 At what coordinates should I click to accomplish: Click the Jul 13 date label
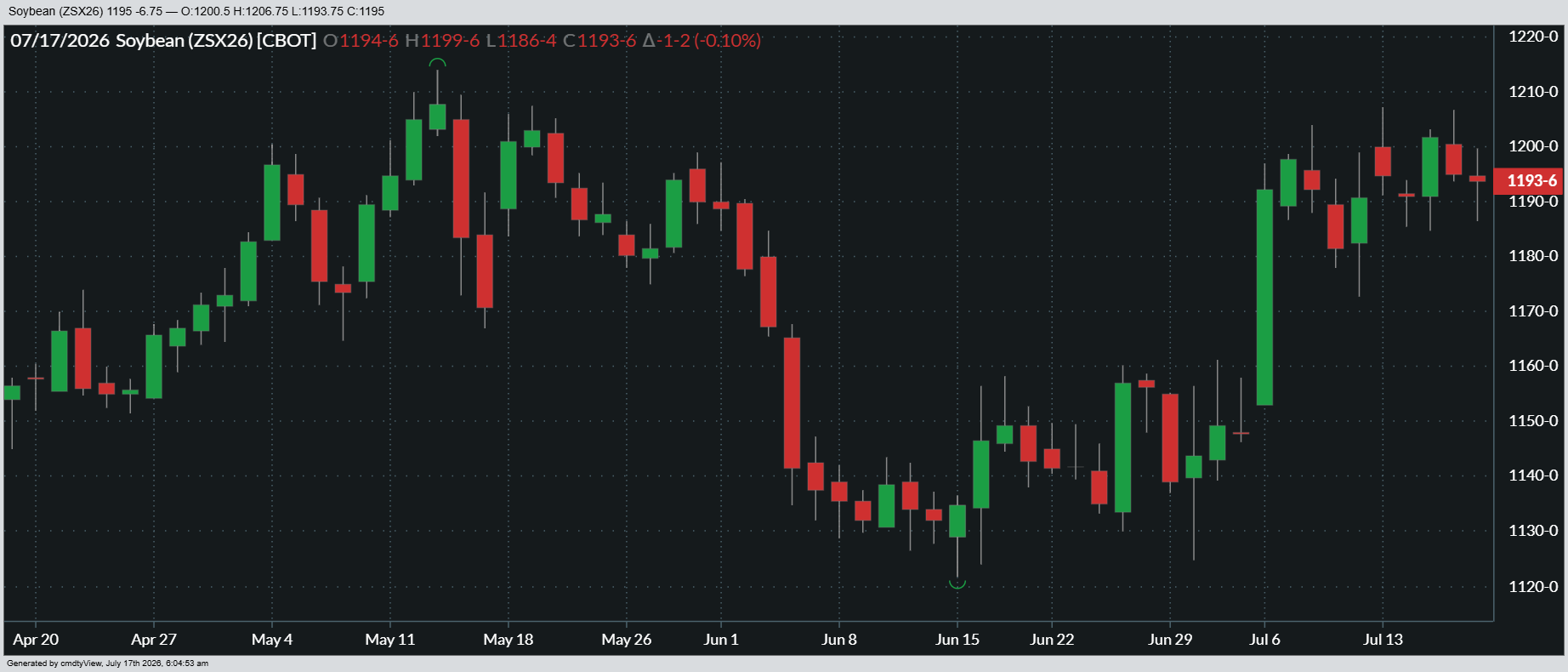[1383, 640]
